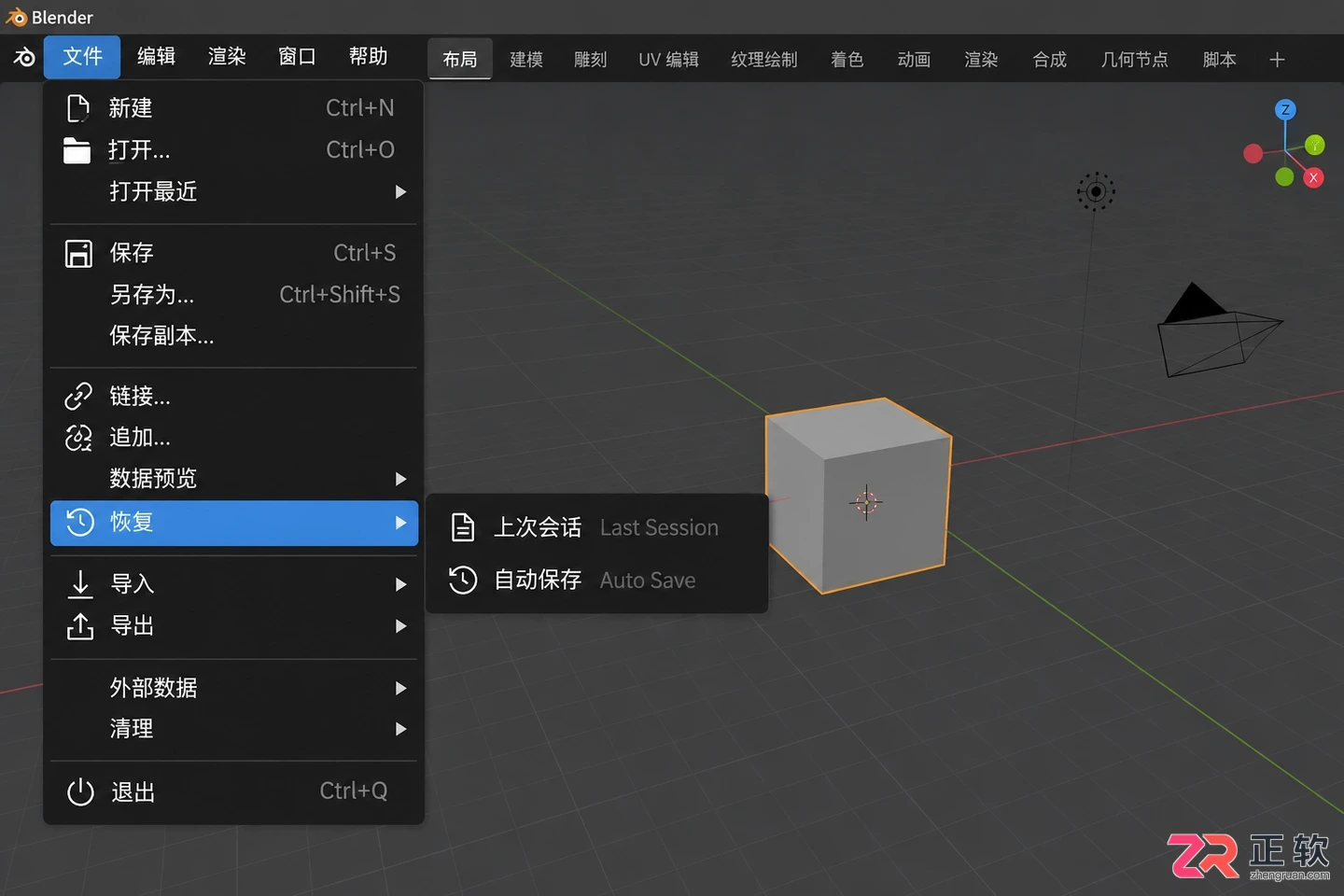Expand the 导入 submenu arrow
The width and height of the screenshot is (1344, 896).
pos(401,584)
